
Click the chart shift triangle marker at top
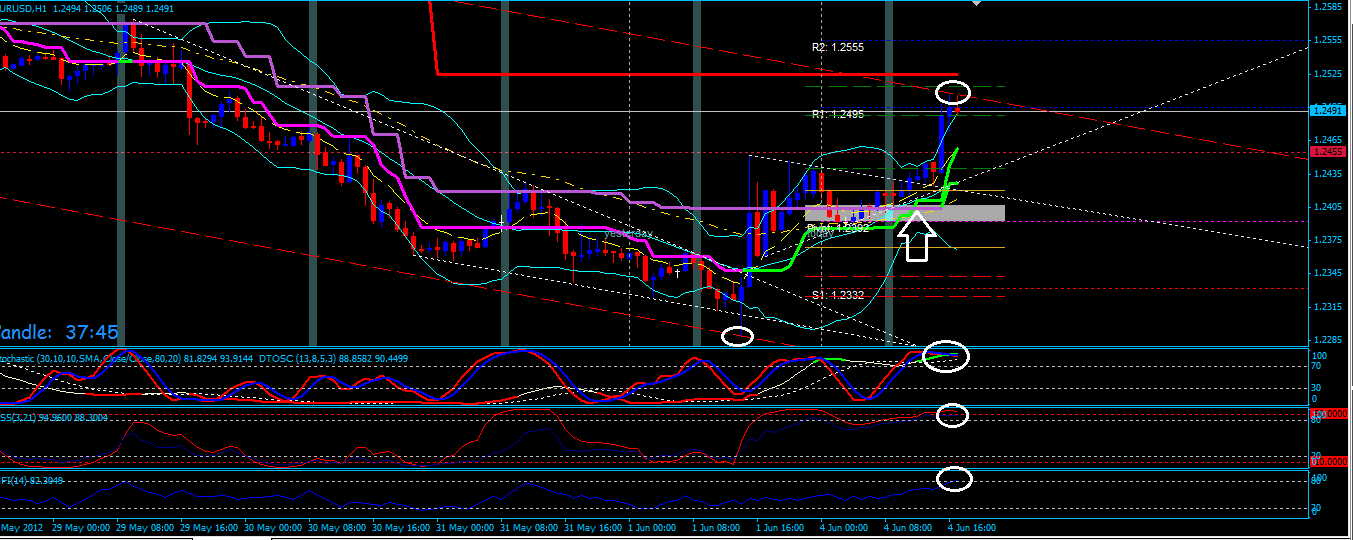point(977,4)
